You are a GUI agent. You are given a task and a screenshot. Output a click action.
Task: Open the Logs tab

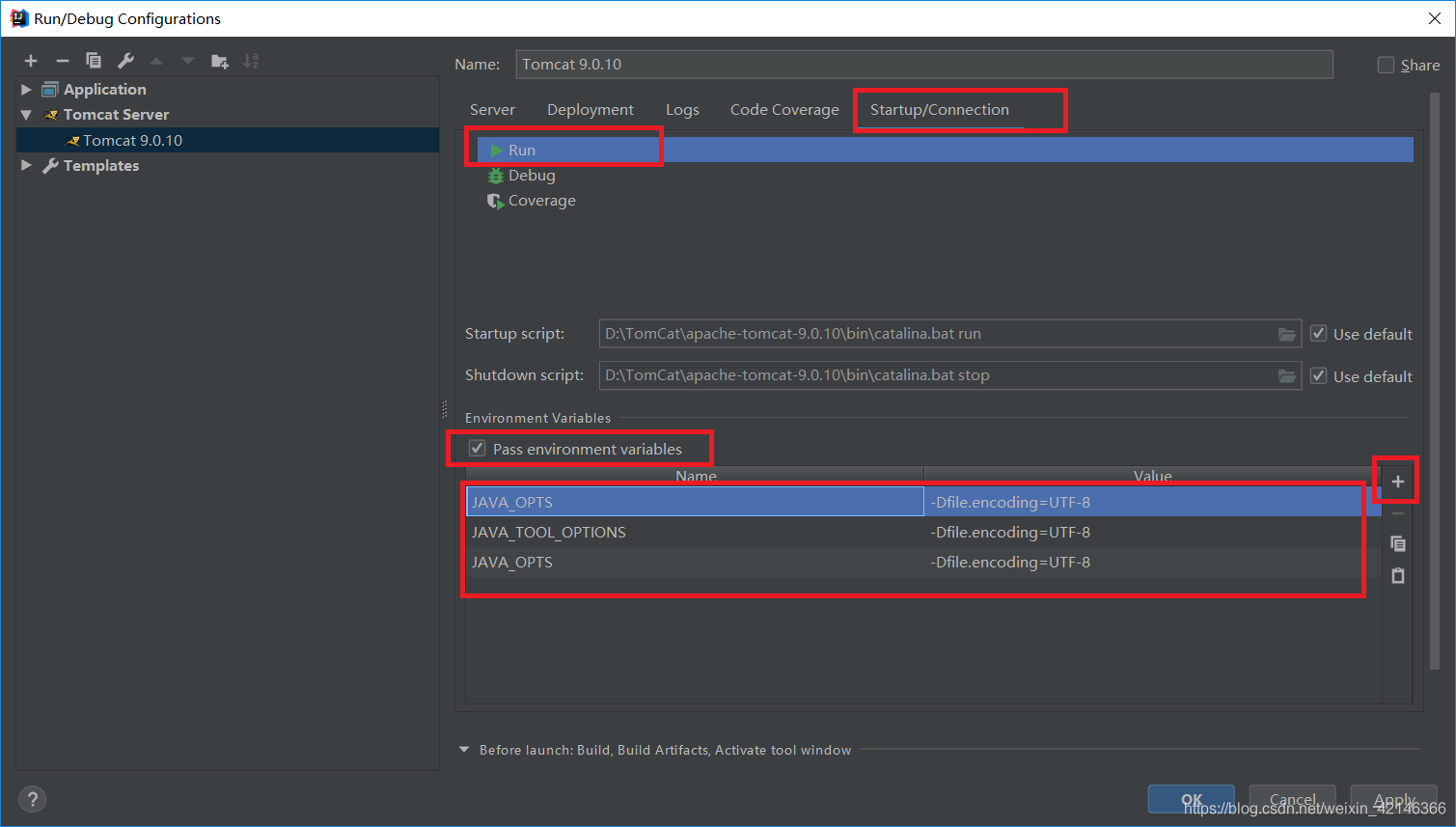(x=682, y=110)
